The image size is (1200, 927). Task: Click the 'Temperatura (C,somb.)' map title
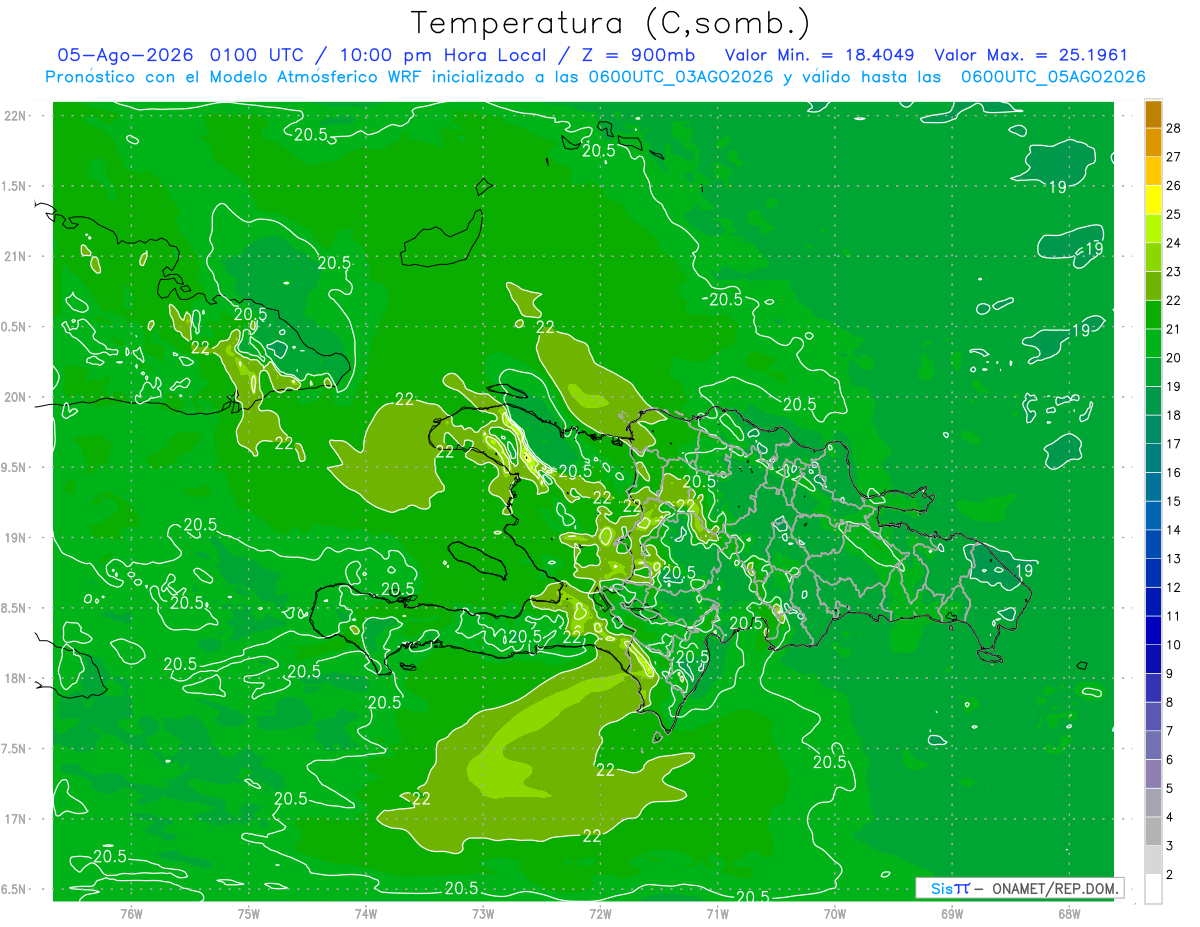point(610,23)
